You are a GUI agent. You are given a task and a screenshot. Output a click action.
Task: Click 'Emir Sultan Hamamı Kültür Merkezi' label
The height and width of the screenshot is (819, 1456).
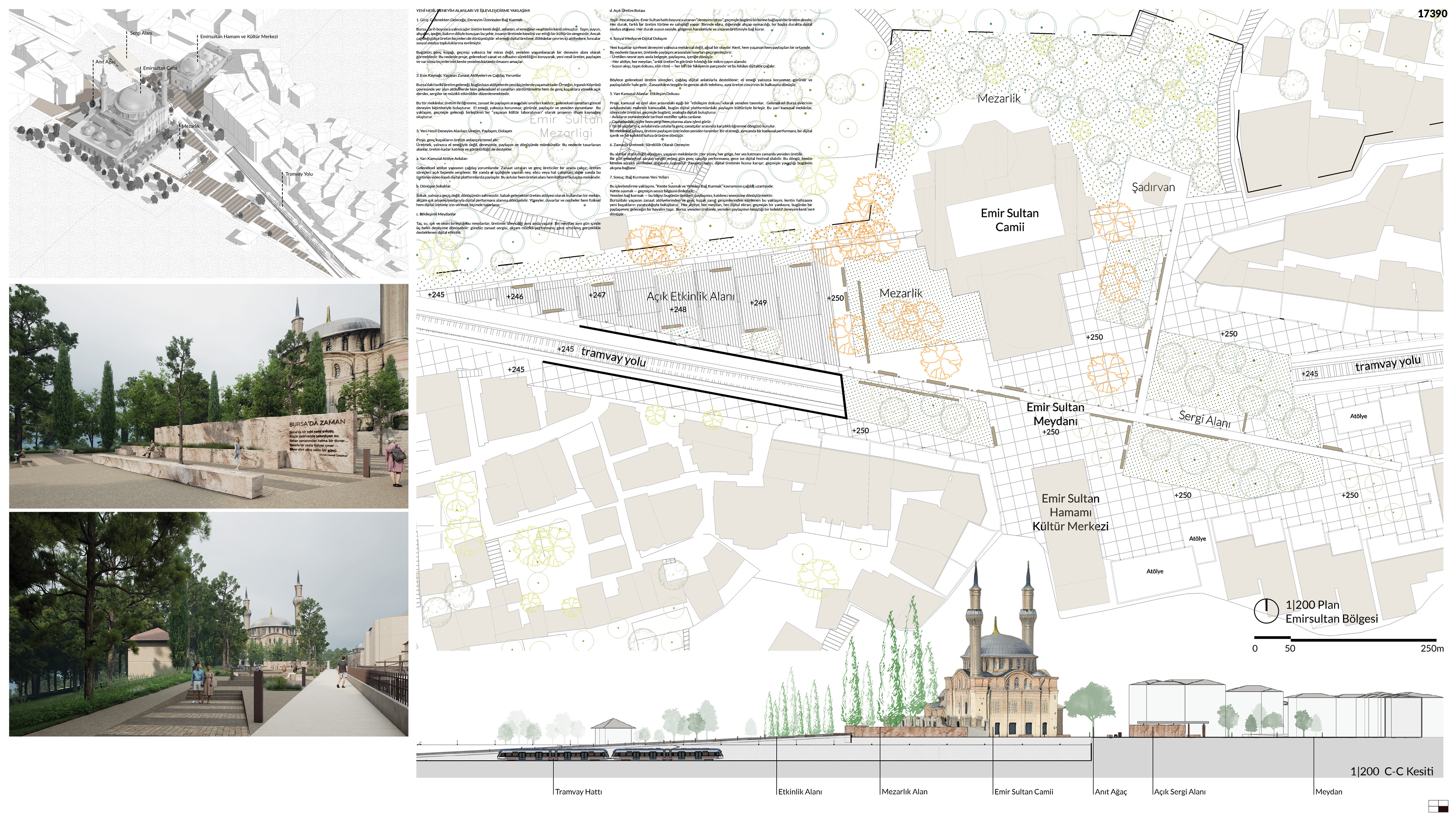[1070, 512]
